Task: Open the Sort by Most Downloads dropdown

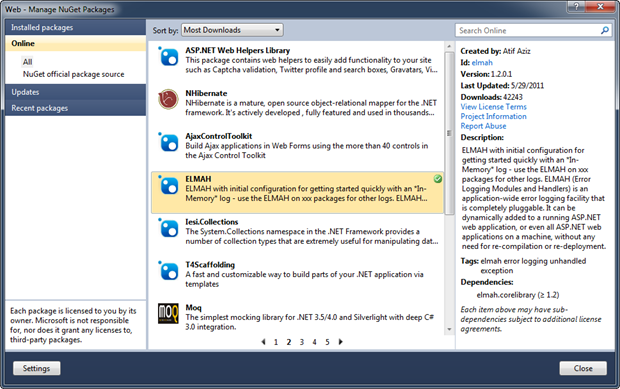Action: point(232,30)
